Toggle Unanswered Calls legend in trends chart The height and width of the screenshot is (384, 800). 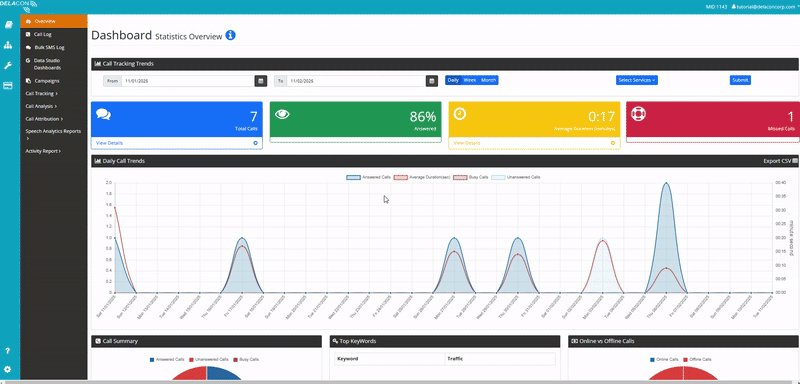coord(519,177)
